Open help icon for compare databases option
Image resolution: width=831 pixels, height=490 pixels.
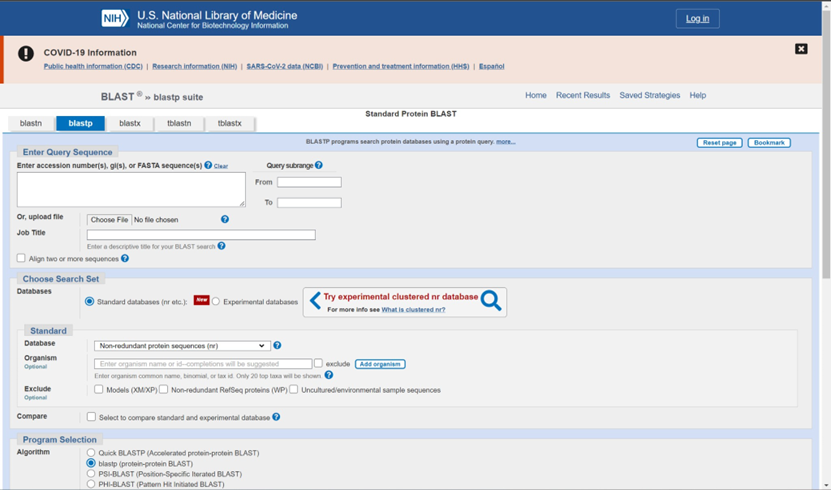pos(276,417)
